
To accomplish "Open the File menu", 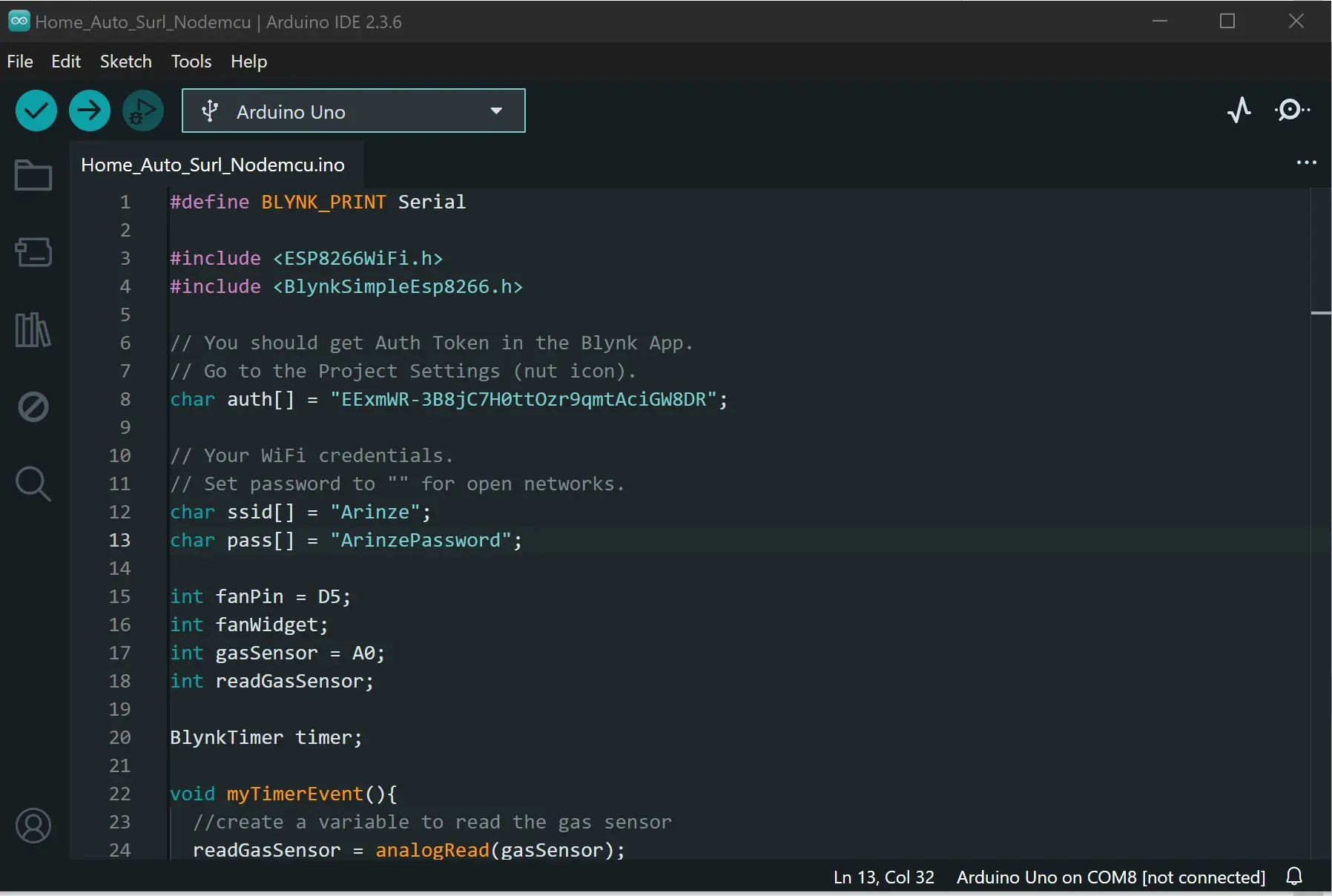I will click(x=20, y=62).
